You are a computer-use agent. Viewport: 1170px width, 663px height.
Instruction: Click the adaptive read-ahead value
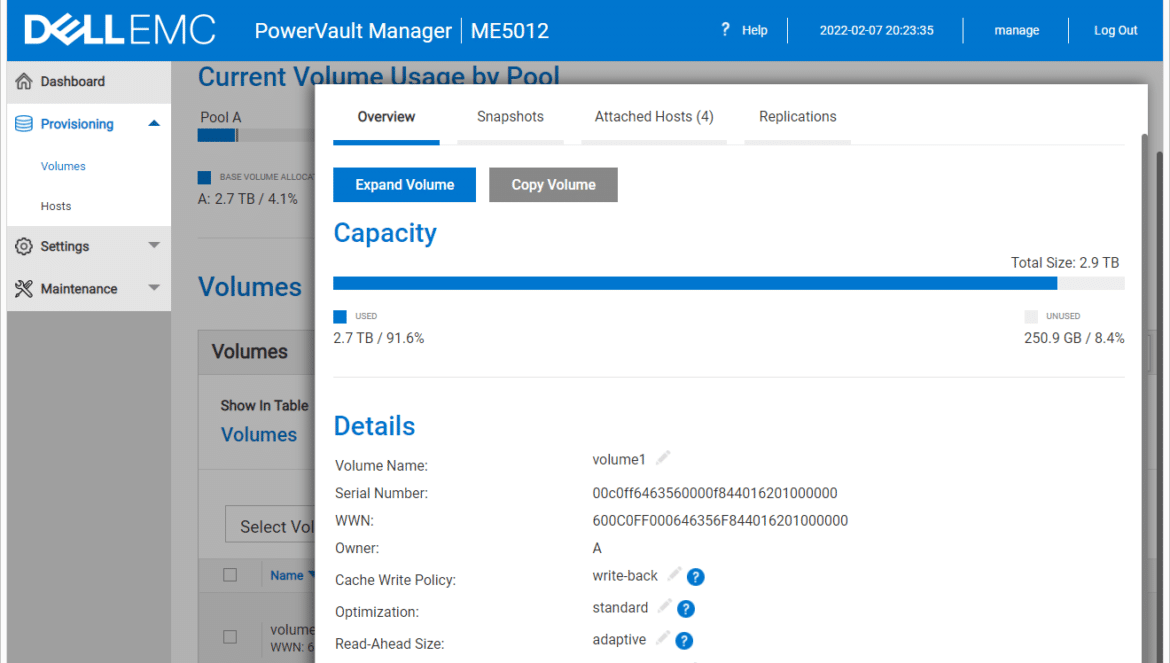(619, 640)
